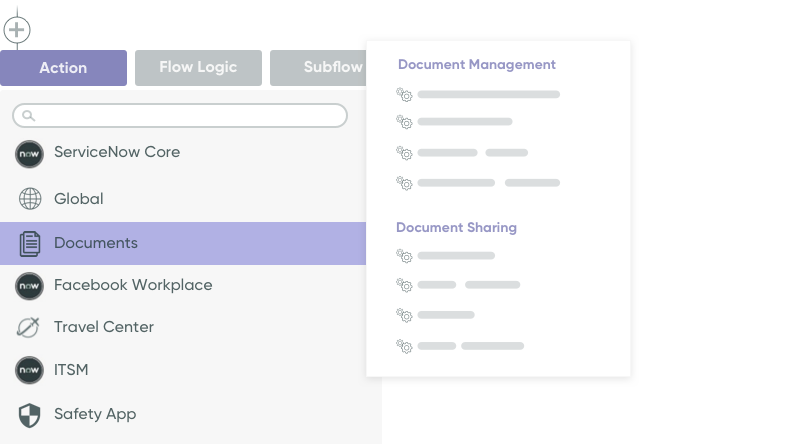Click the Travel Center planet icon

point(30,327)
